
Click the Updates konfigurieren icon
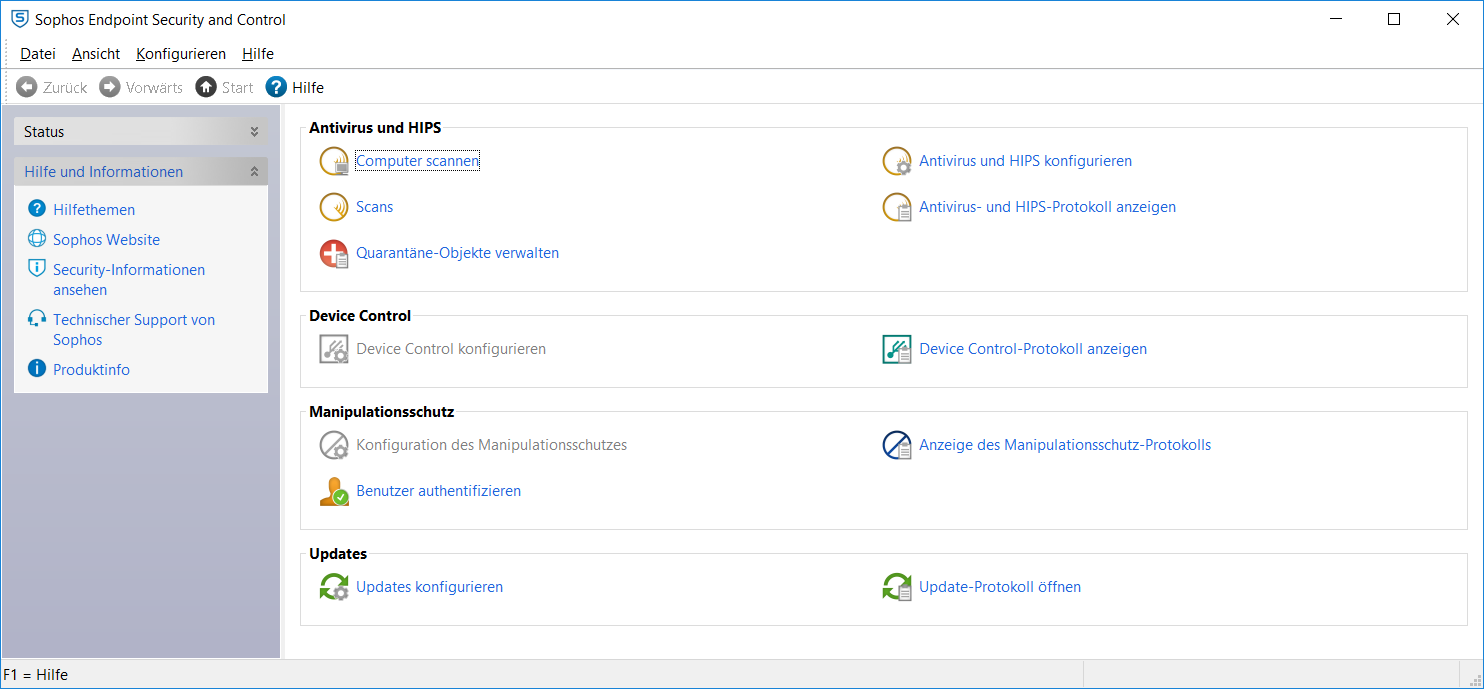tap(334, 587)
